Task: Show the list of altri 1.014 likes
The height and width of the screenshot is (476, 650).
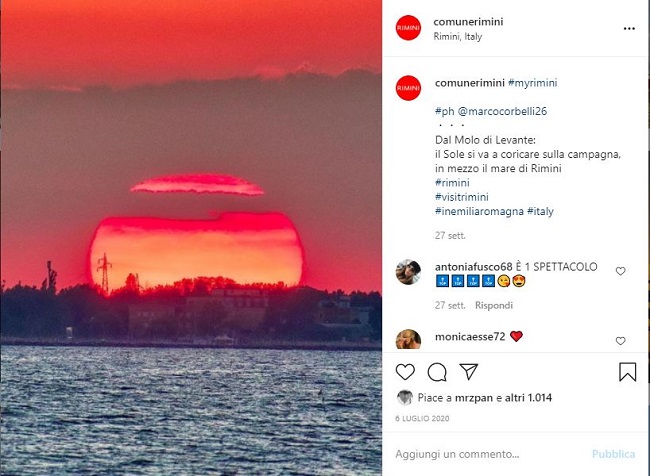Action: (529, 398)
